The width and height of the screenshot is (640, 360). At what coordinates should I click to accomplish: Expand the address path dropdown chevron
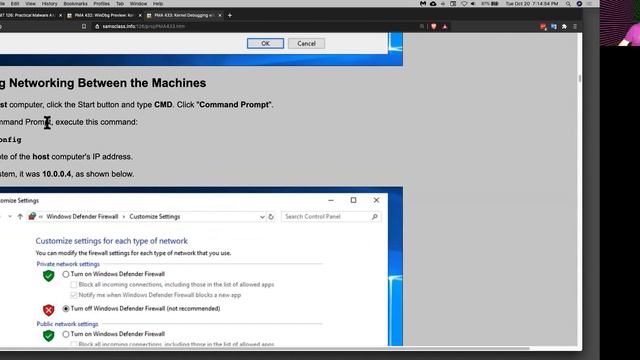[x=262, y=217]
